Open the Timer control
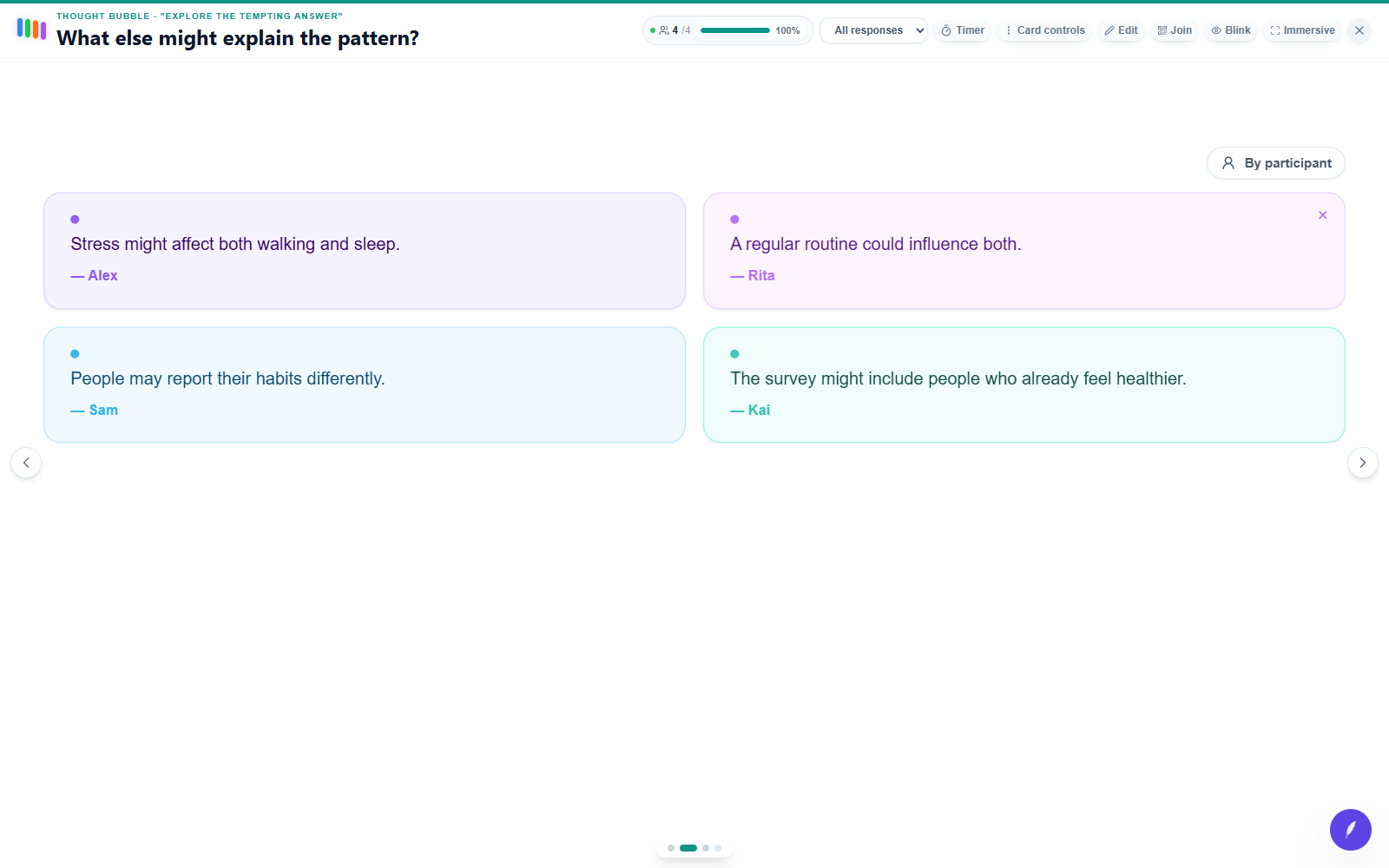 [x=963, y=30]
